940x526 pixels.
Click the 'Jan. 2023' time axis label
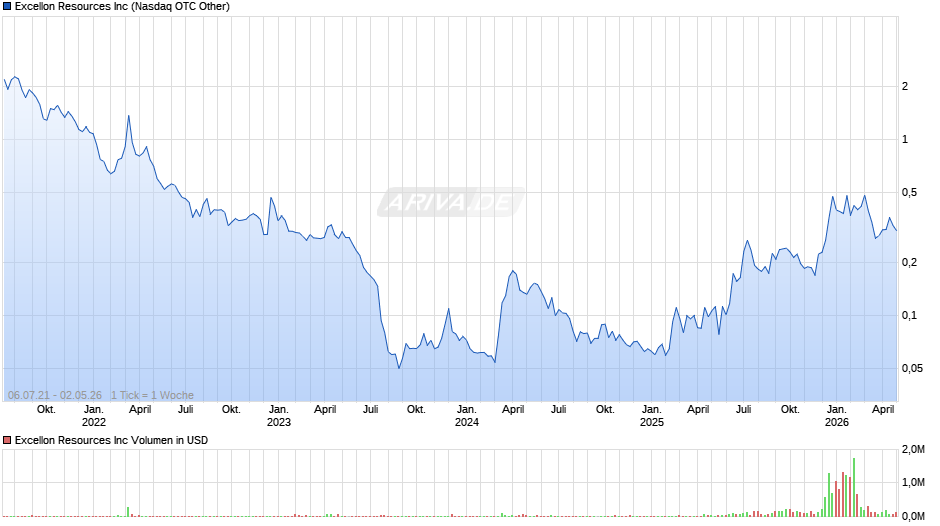tap(279, 416)
